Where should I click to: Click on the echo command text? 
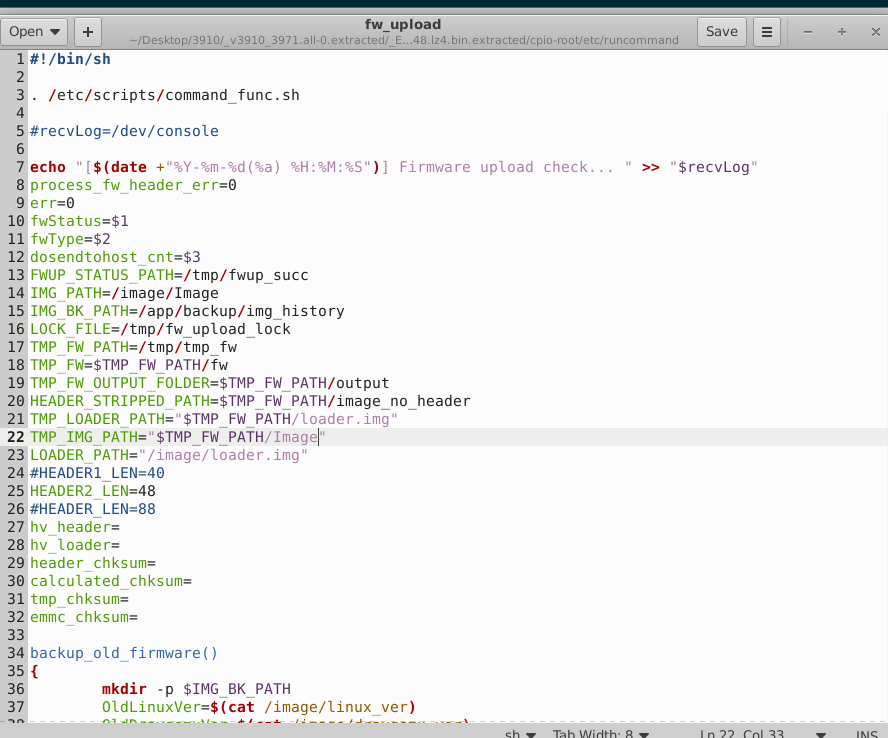pos(48,167)
